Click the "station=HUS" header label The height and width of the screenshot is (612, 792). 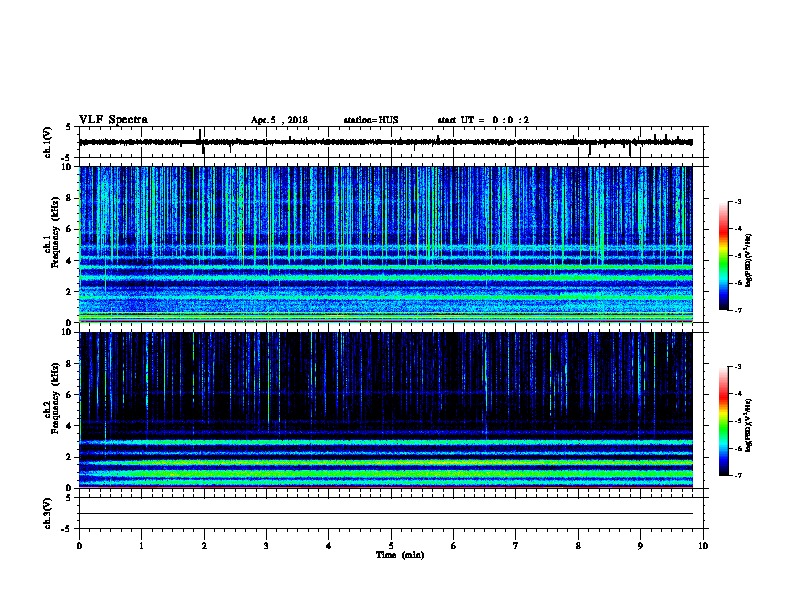371,120
